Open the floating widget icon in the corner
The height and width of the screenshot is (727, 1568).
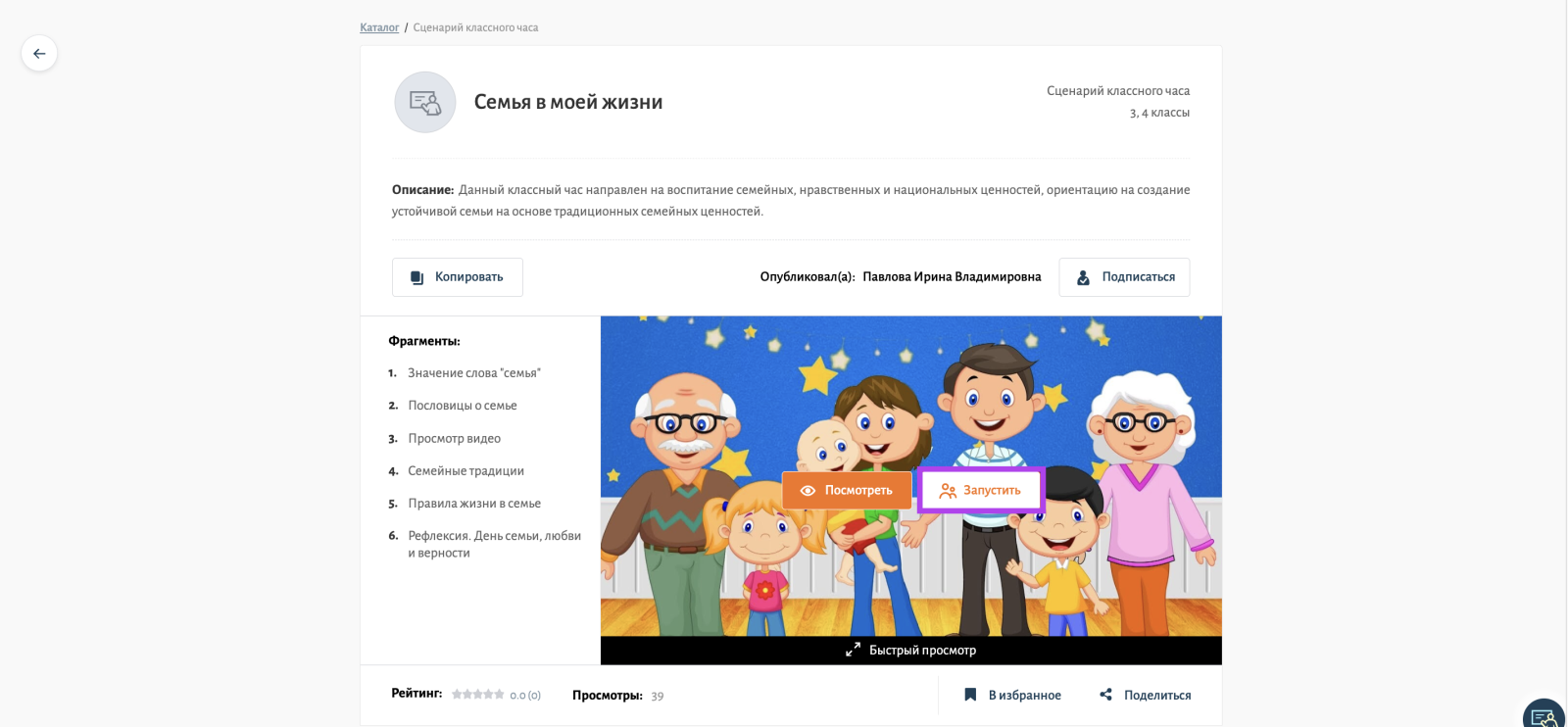click(1544, 715)
